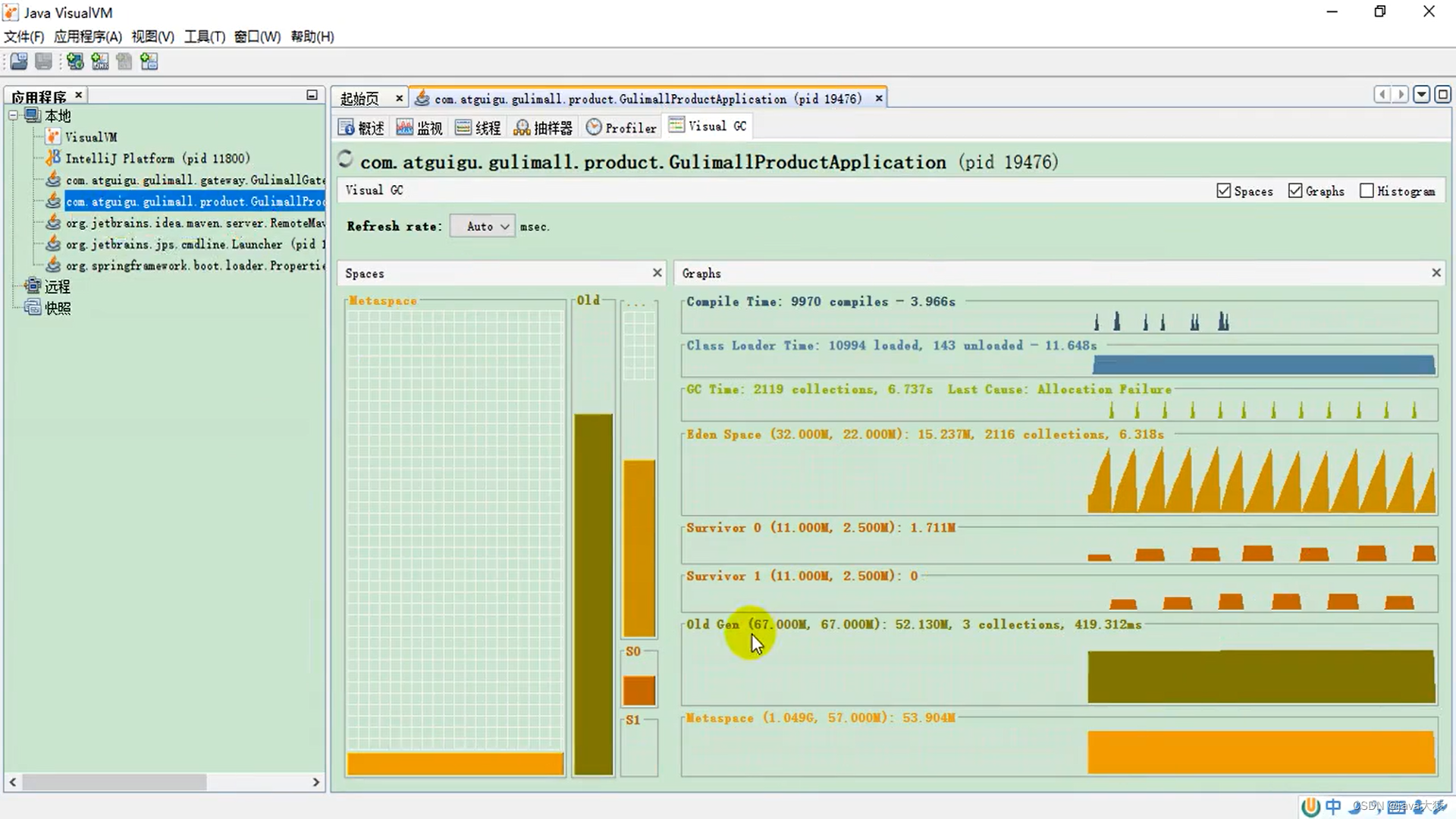Minimize the 应用程序 side panel
Image resolution: width=1456 pixels, height=819 pixels.
312,95
